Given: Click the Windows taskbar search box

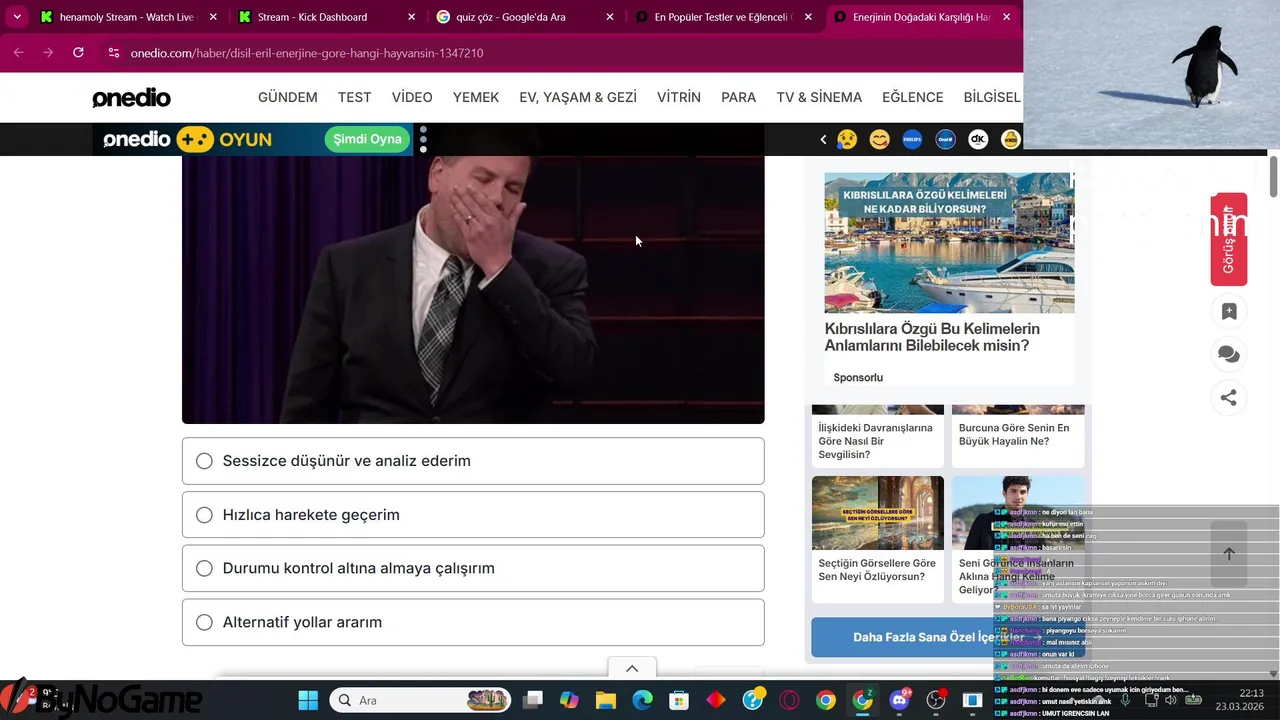Looking at the screenshot, I should point(420,700).
